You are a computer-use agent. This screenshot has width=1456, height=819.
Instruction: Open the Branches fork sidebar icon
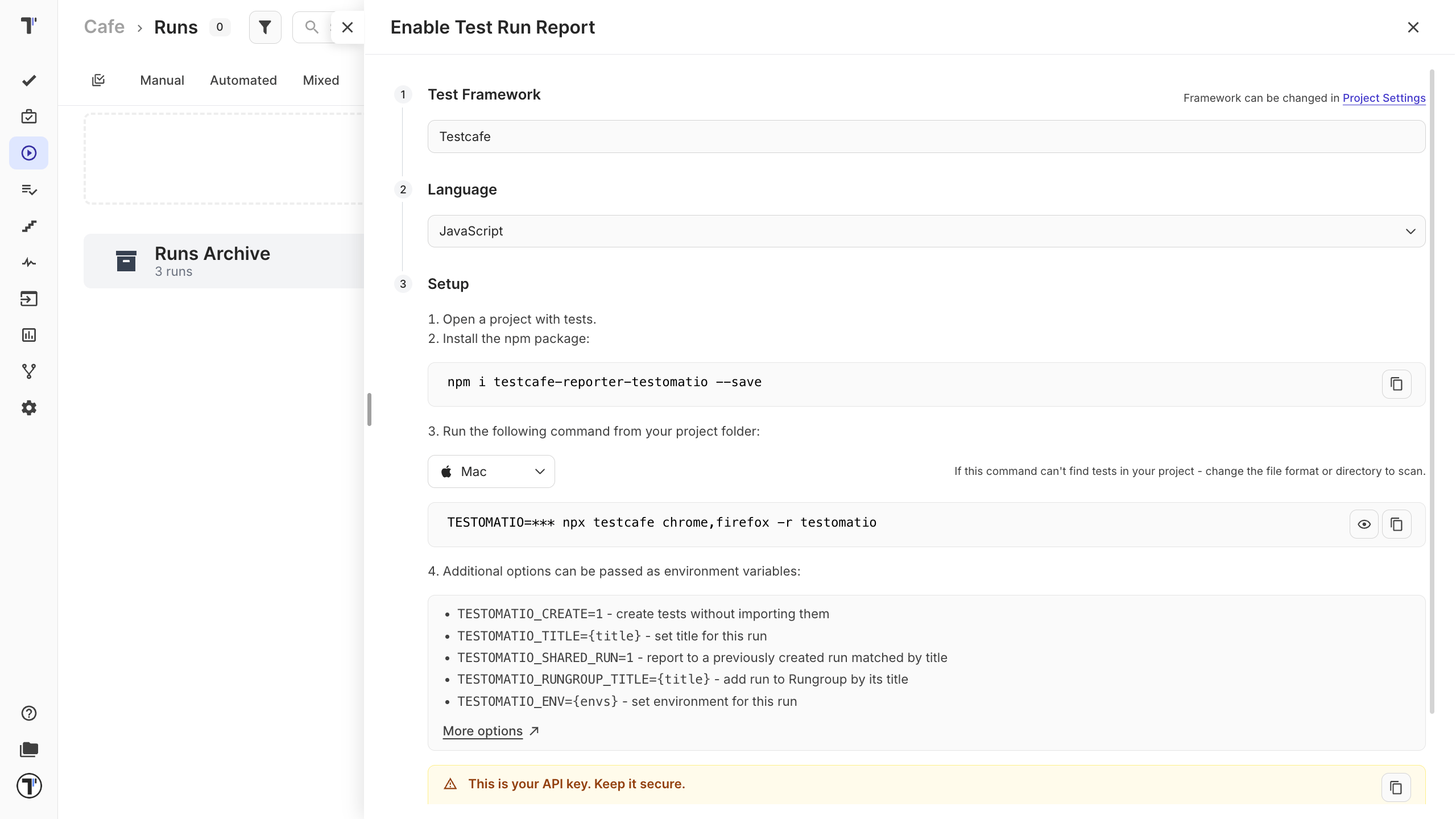point(29,371)
